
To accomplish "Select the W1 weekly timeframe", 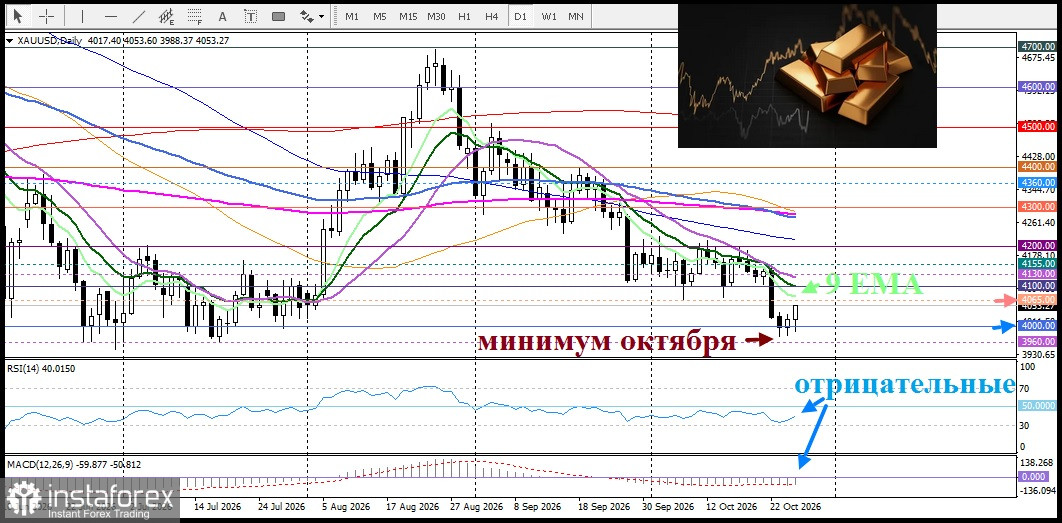I will tap(548, 16).
